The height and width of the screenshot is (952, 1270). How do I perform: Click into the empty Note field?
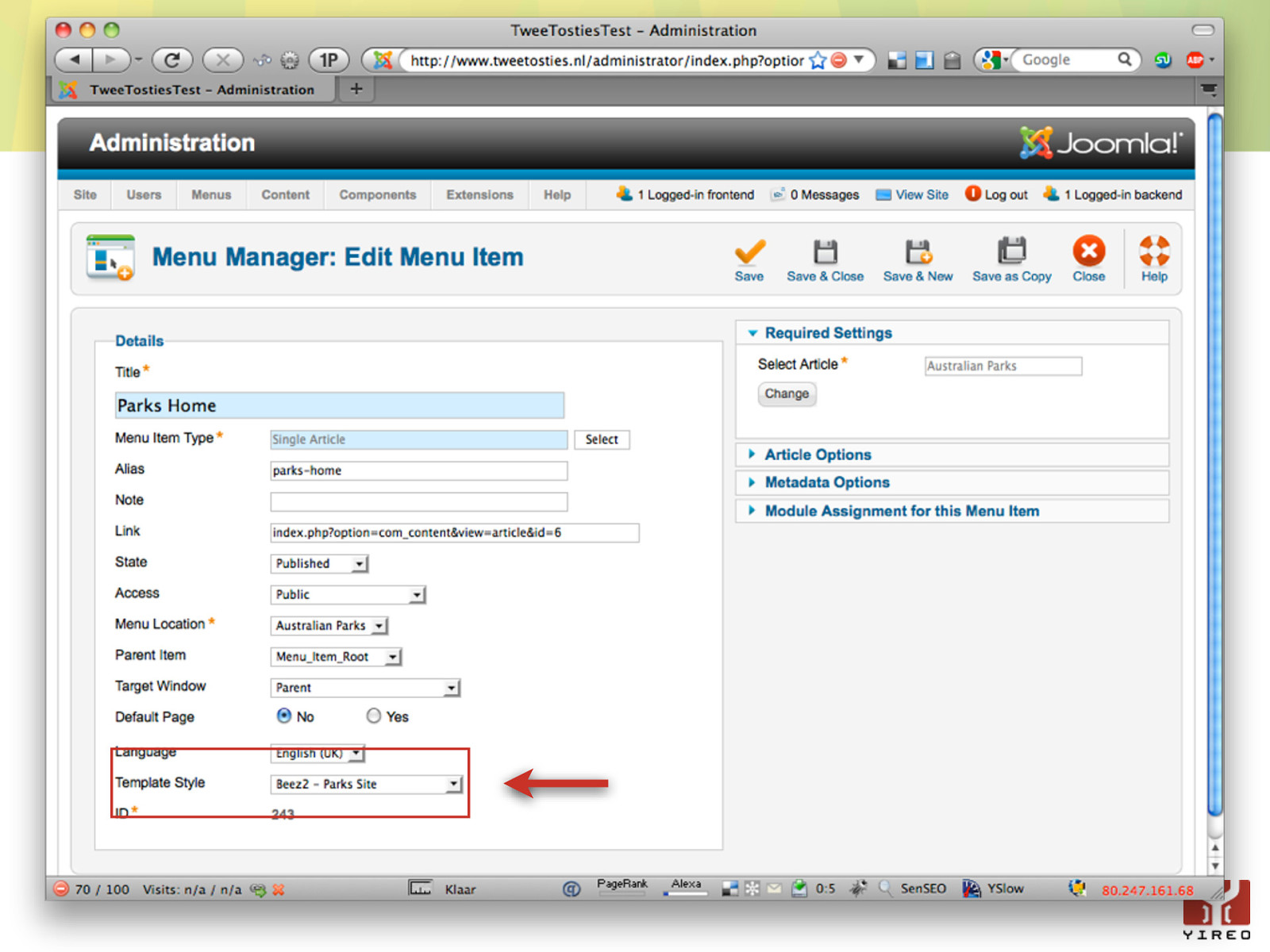point(419,501)
